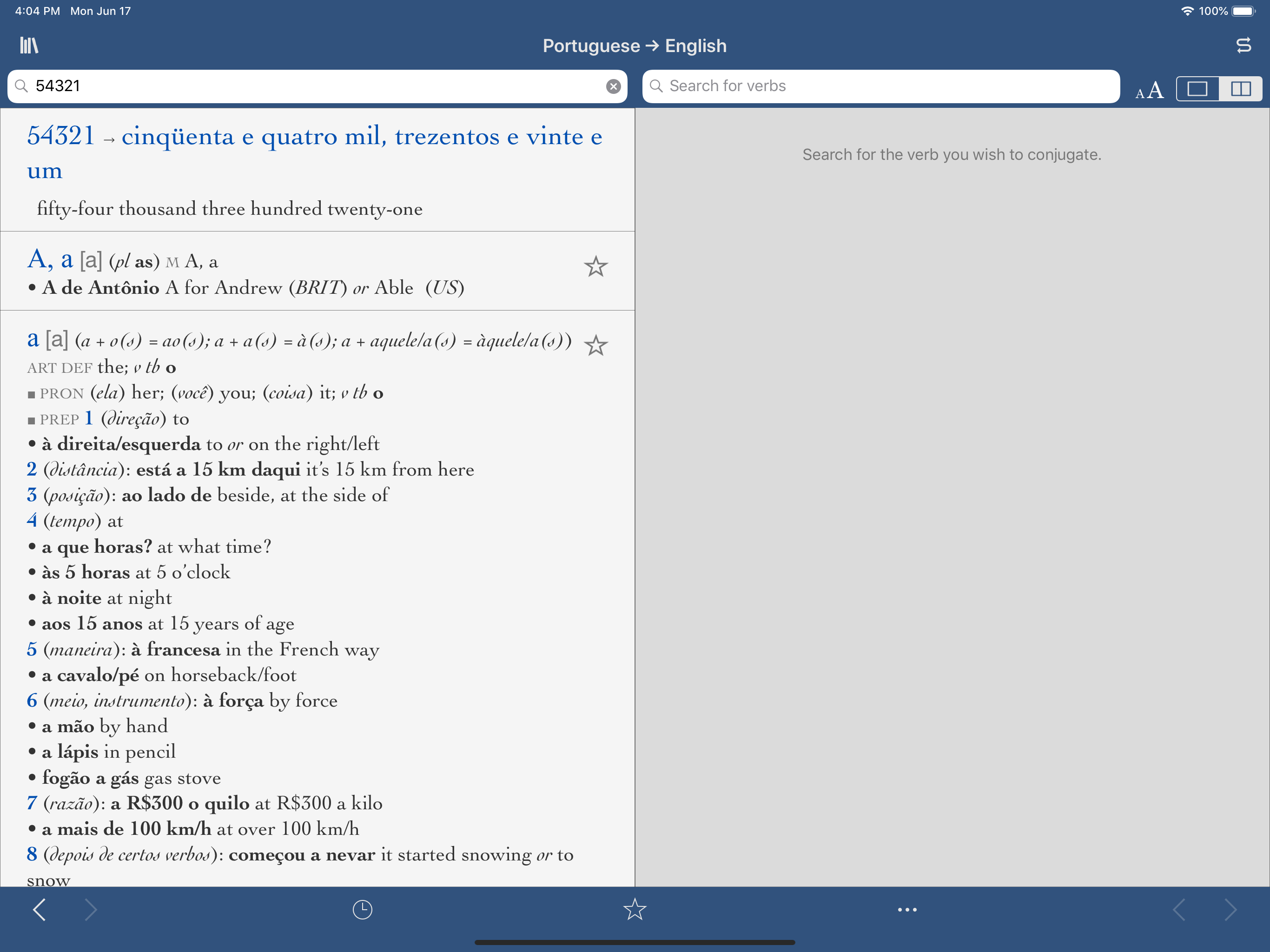The height and width of the screenshot is (952, 1270).
Task: Tap 'à direita/esquerda' example phrase
Action: pyautogui.click(x=121, y=444)
